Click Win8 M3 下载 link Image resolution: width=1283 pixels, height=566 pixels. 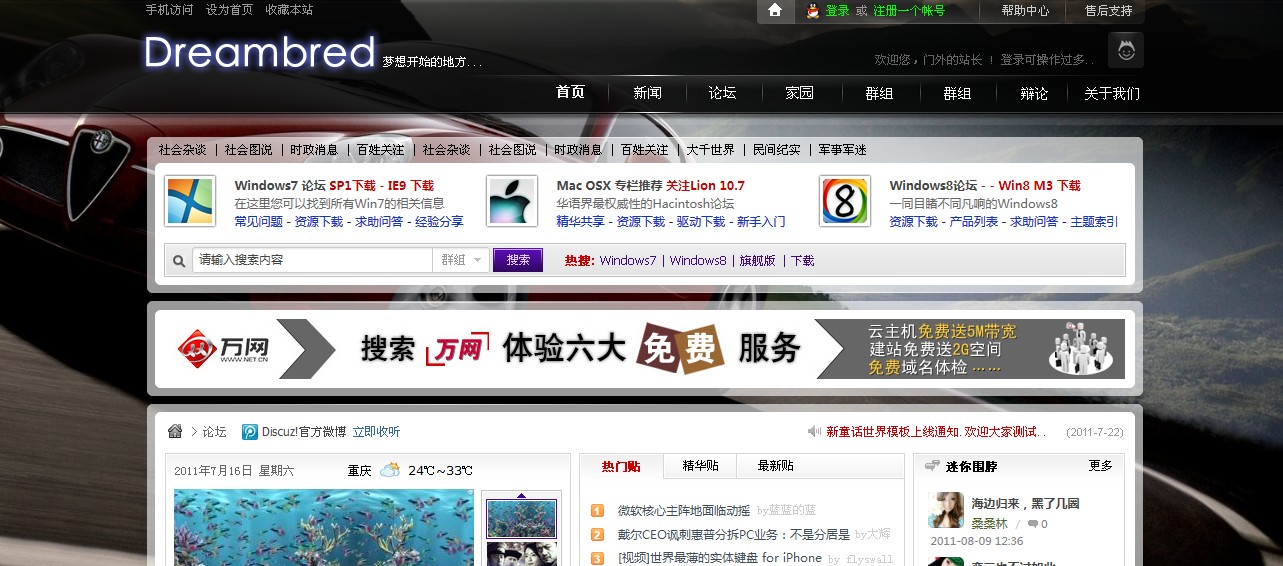tap(1039, 186)
